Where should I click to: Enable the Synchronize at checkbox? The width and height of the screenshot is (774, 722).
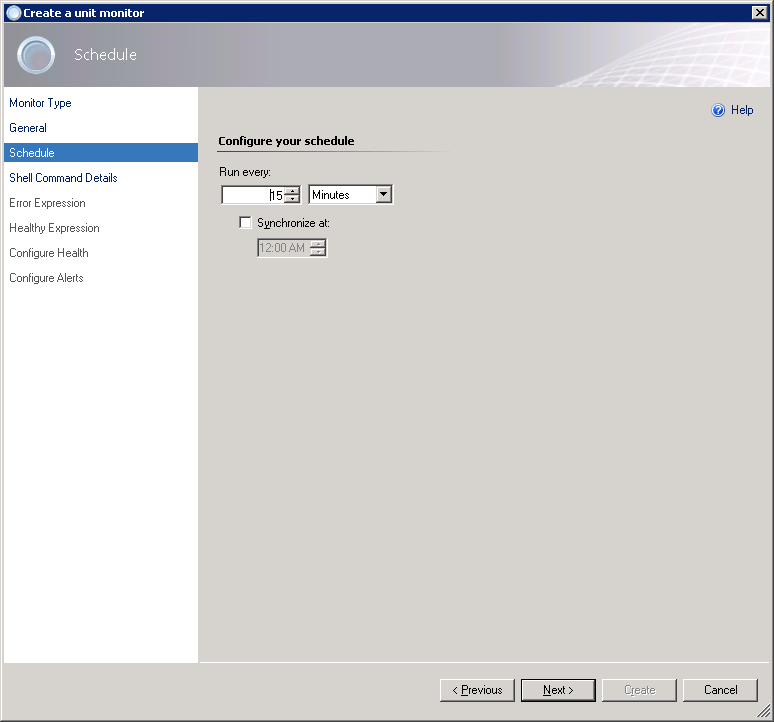click(x=246, y=223)
